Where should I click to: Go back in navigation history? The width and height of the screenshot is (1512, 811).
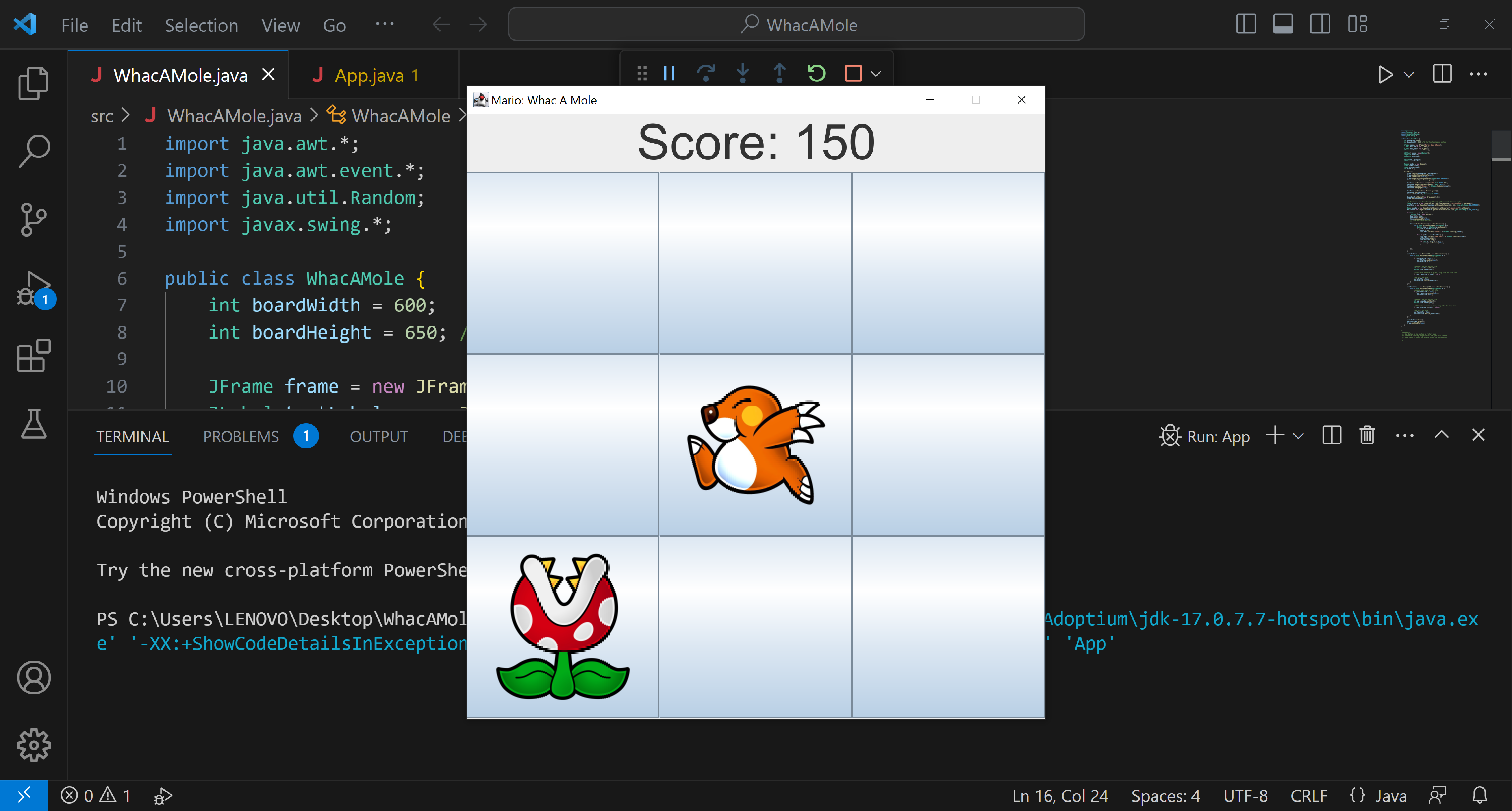pyautogui.click(x=441, y=25)
